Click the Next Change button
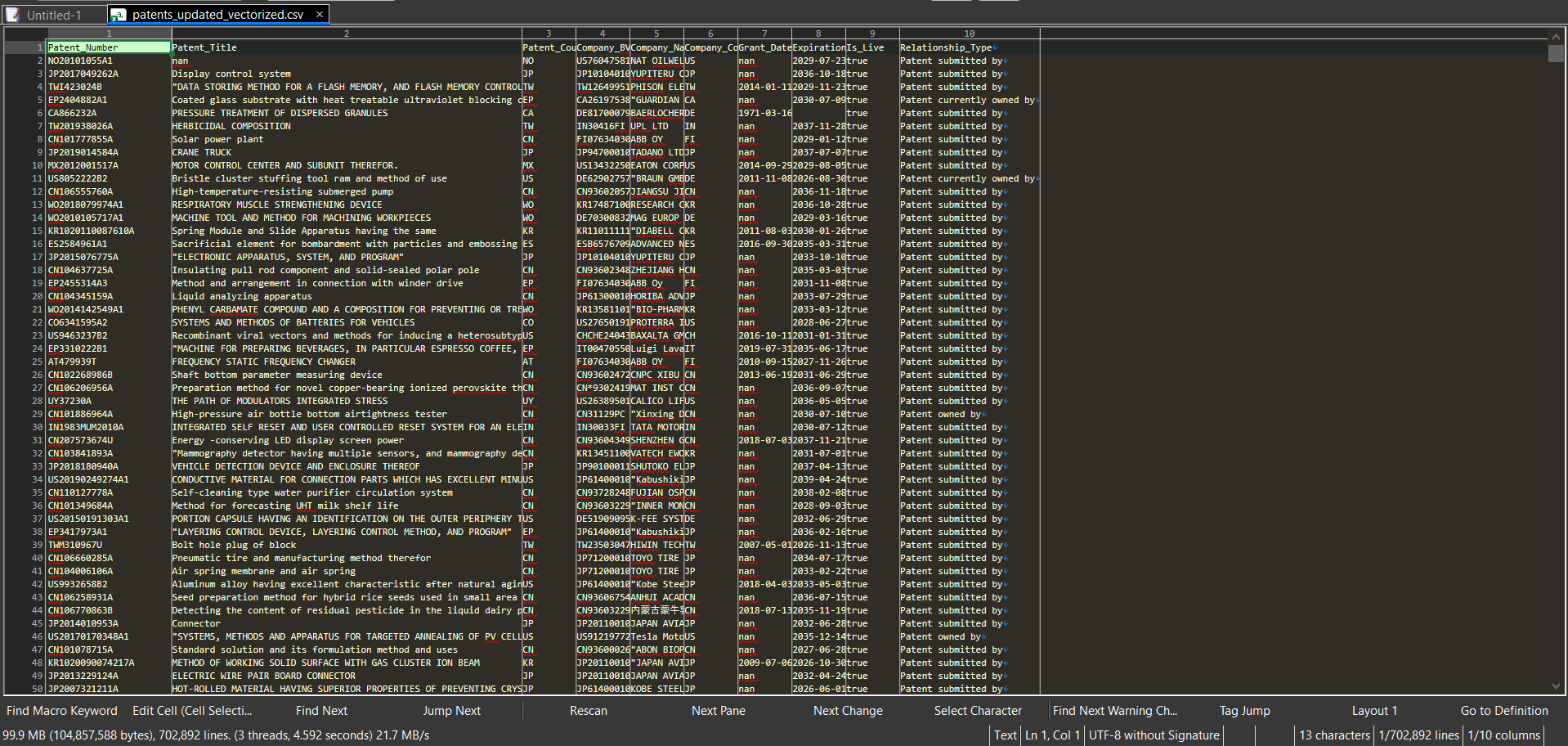This screenshot has height=746, width=1568. click(x=848, y=711)
